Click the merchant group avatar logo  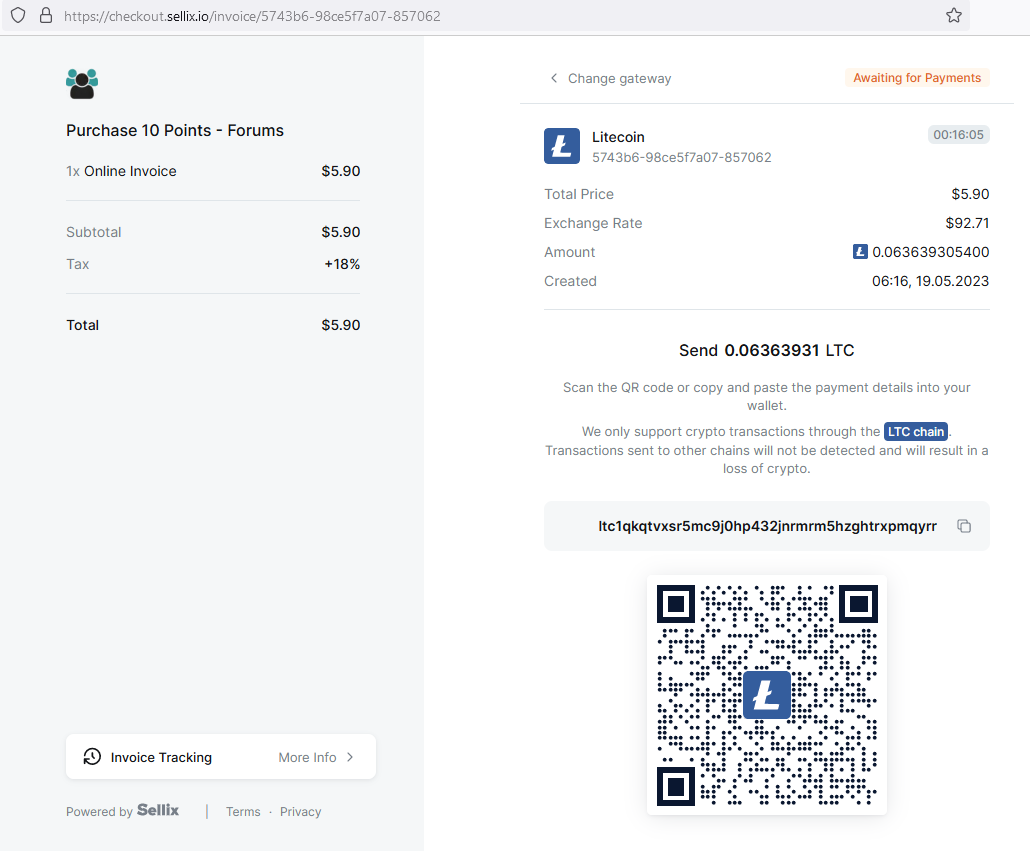point(82,84)
